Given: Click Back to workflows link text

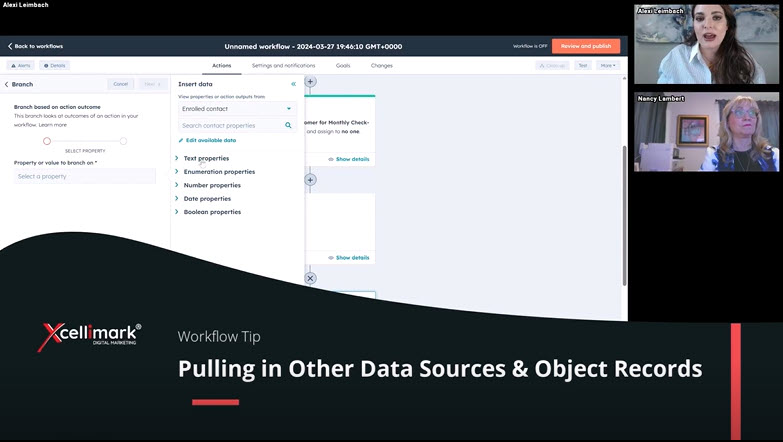Looking at the screenshot, I should [x=38, y=46].
